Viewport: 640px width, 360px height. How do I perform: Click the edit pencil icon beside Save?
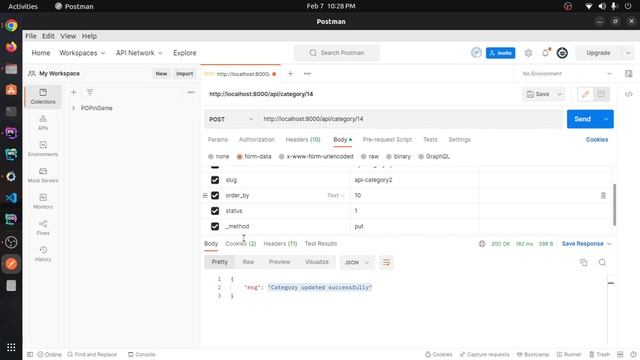585,94
